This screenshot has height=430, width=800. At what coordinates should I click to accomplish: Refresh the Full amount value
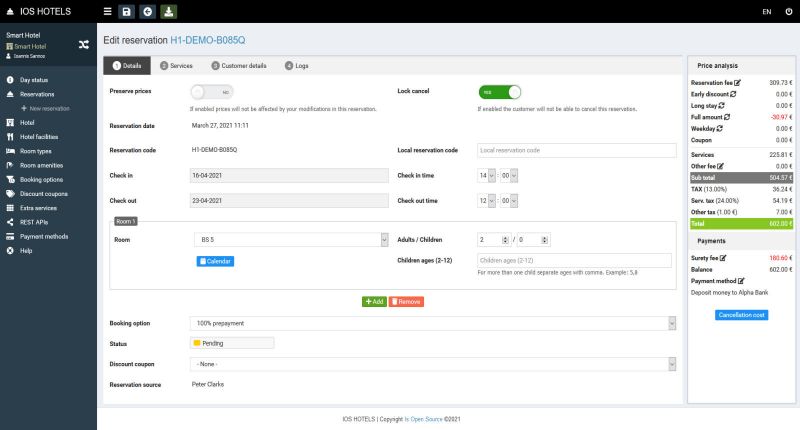pyautogui.click(x=727, y=117)
